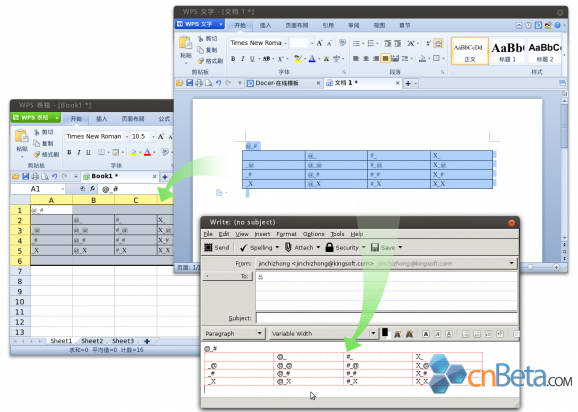
Task: Click increase indent icon in WPS Writer
Action: (397, 43)
